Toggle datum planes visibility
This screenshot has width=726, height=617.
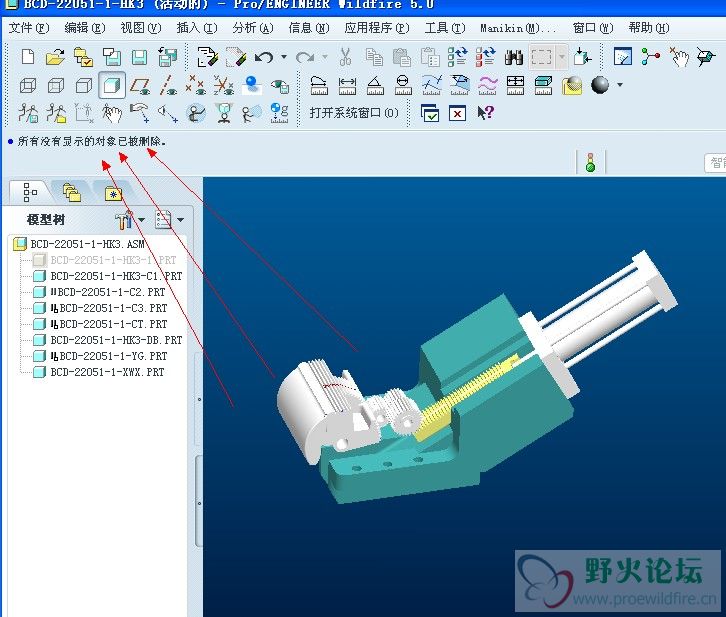(140, 86)
